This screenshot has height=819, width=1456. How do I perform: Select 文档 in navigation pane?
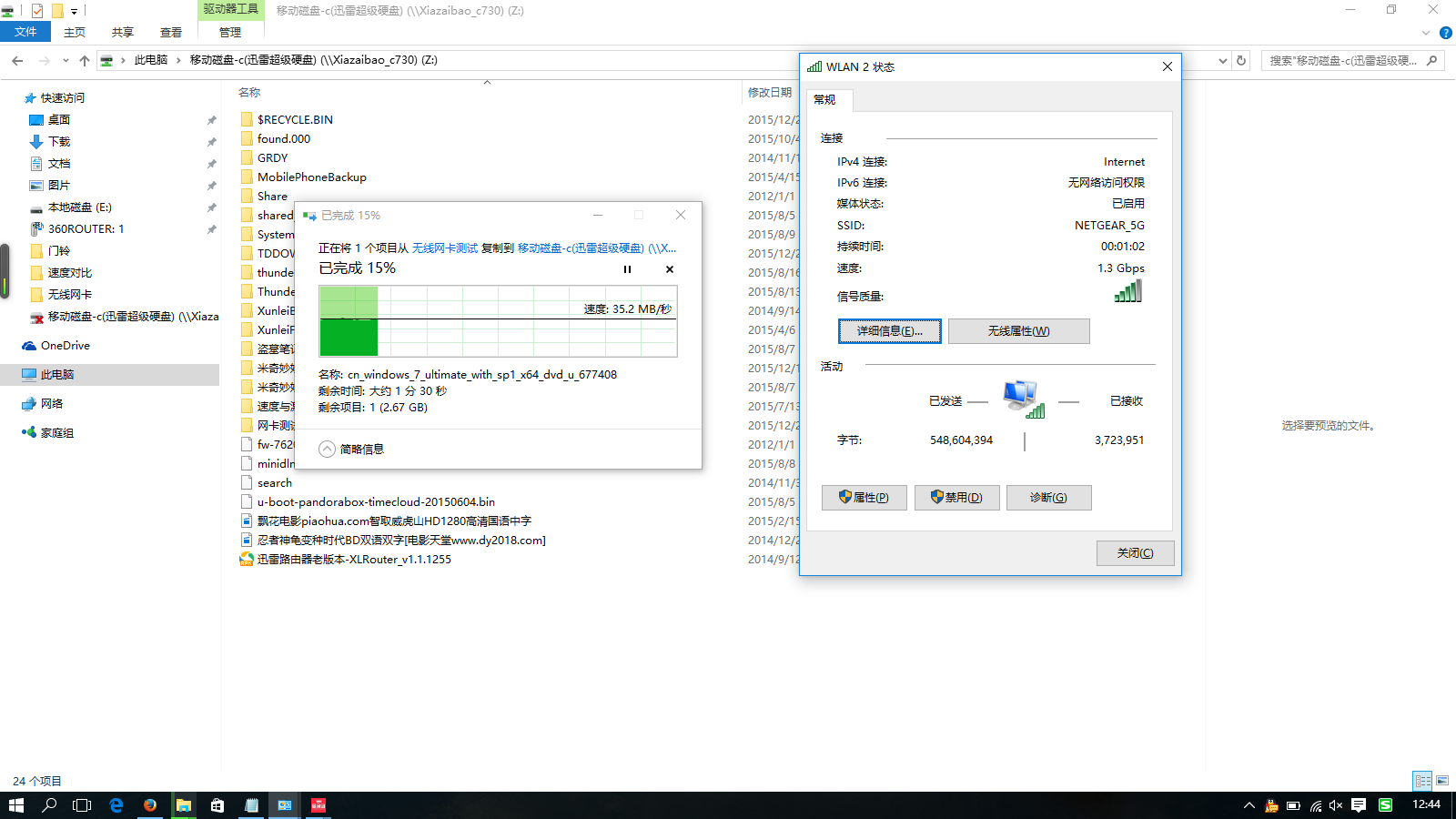tap(59, 164)
